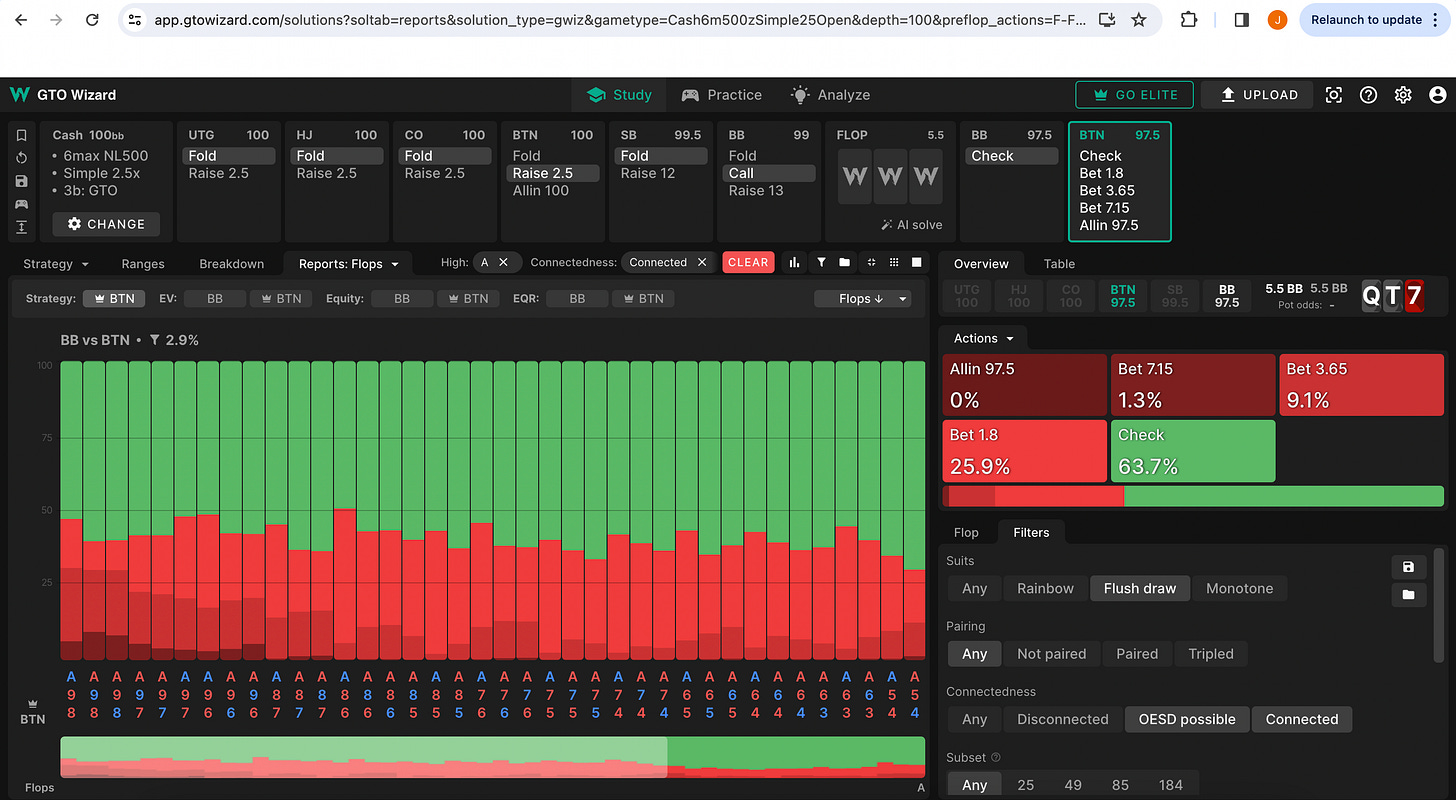The height and width of the screenshot is (800, 1456).
Task: Click the GO ELITE button
Action: click(x=1134, y=95)
